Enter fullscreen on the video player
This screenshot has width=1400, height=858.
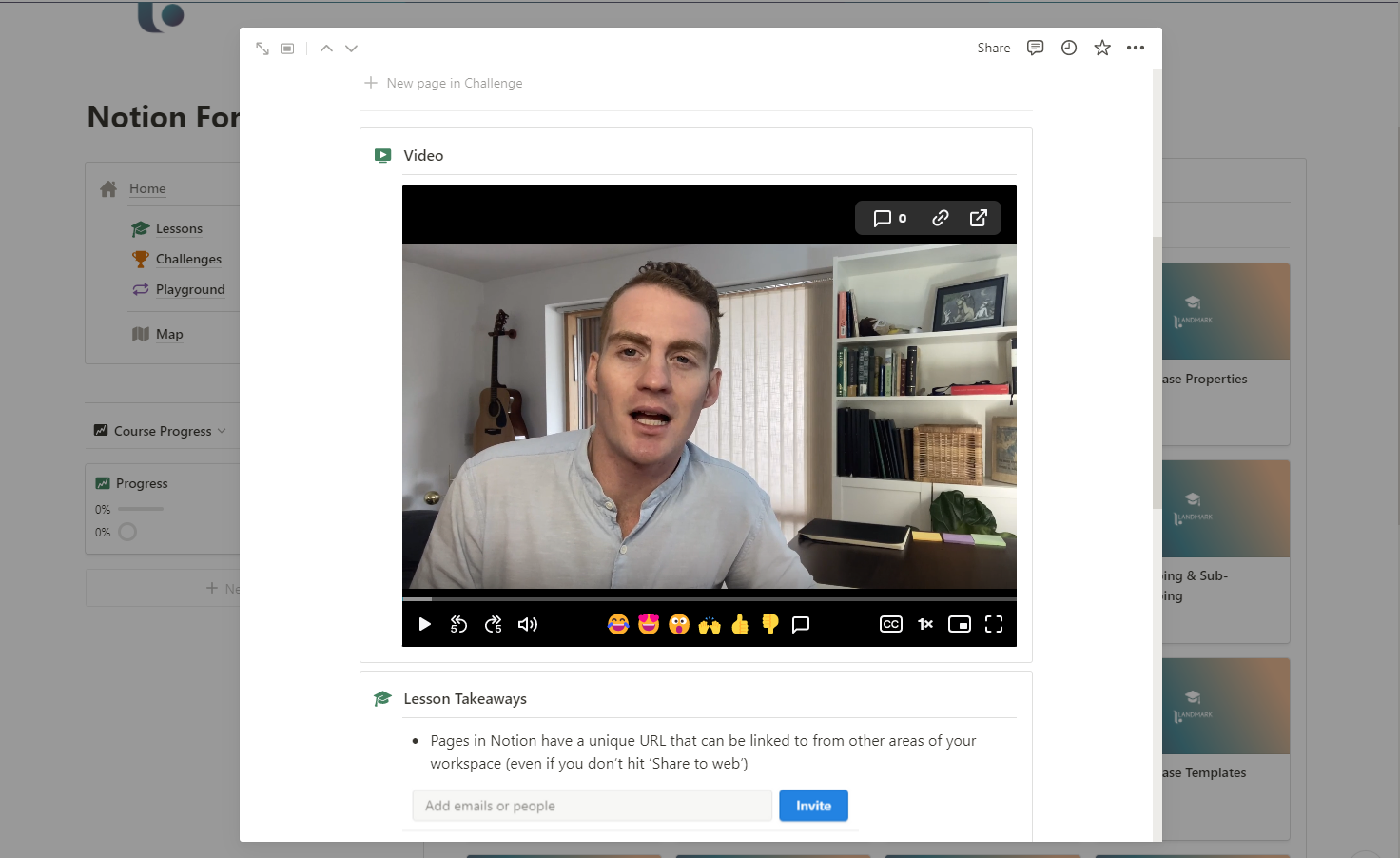[x=994, y=624]
